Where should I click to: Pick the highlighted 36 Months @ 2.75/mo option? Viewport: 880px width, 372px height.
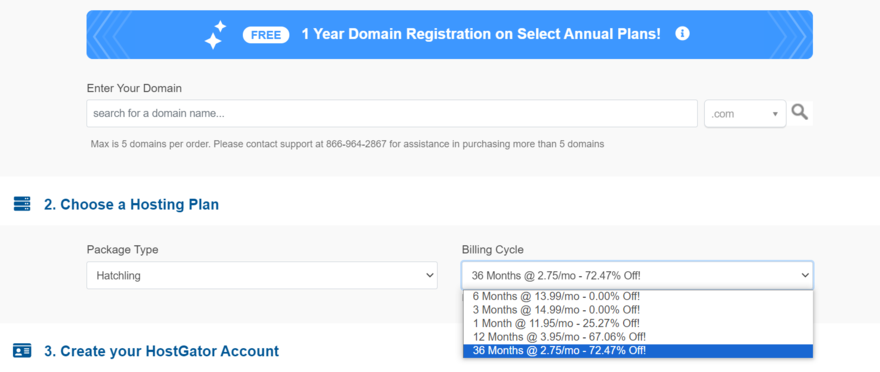pos(638,351)
